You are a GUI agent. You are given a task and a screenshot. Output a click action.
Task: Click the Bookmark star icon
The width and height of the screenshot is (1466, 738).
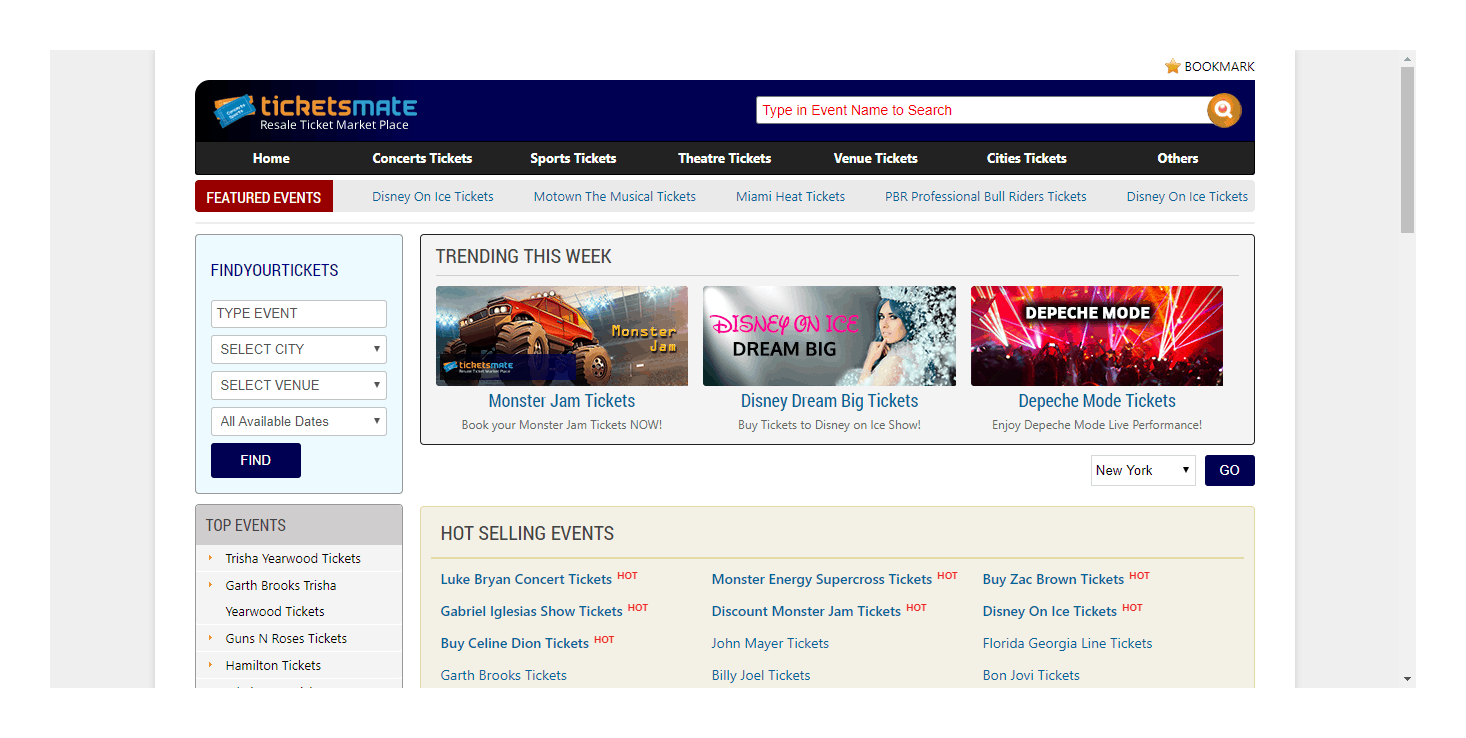click(1173, 66)
